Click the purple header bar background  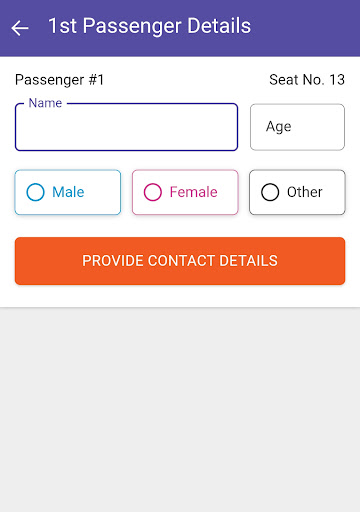300,28
